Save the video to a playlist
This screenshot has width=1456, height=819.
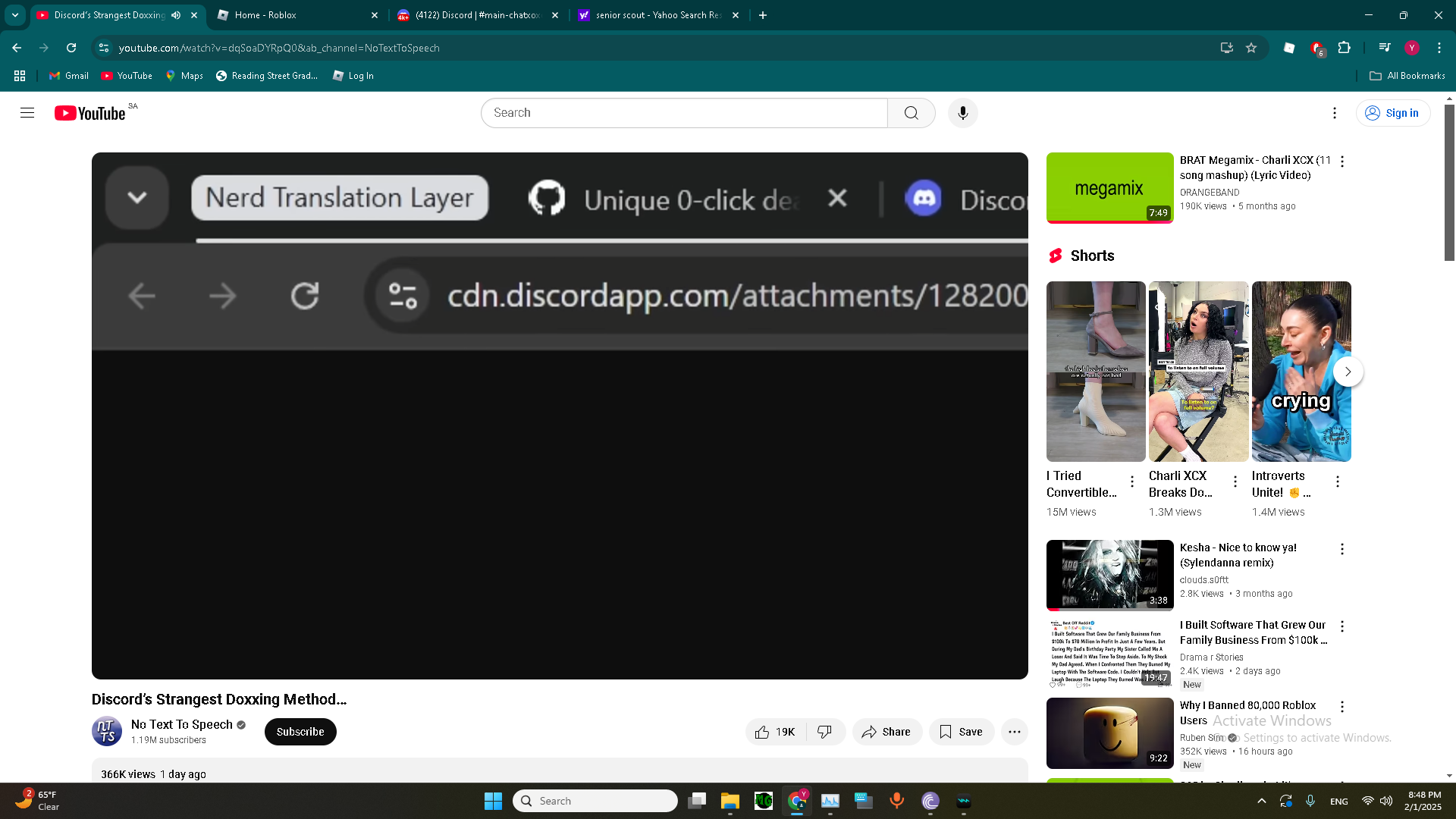(961, 732)
